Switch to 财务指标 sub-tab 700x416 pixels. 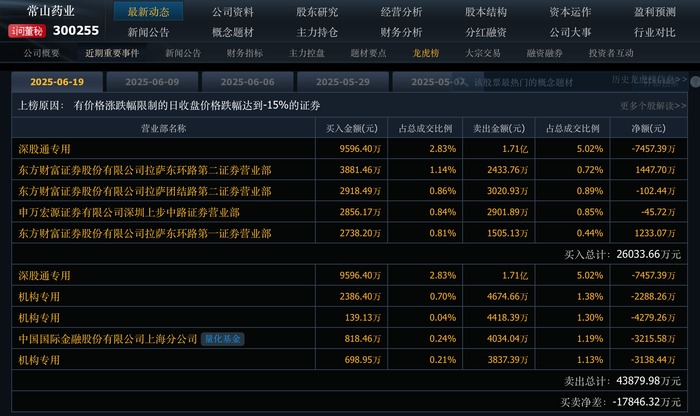click(245, 53)
